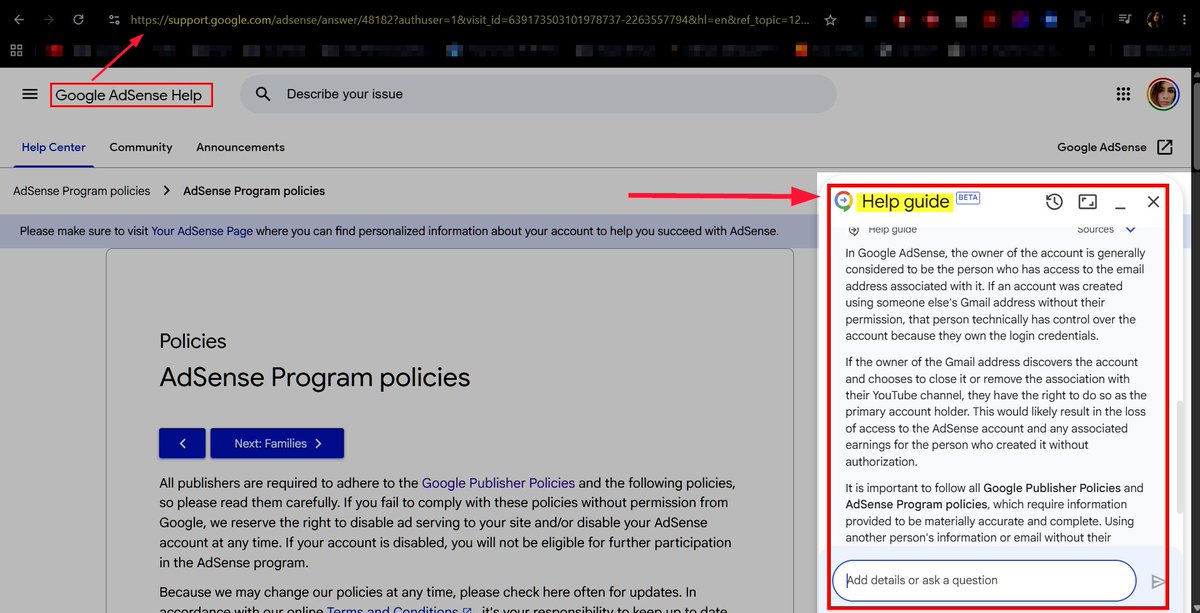Go to the previous policy article
The image size is (1200, 613).
(x=182, y=443)
